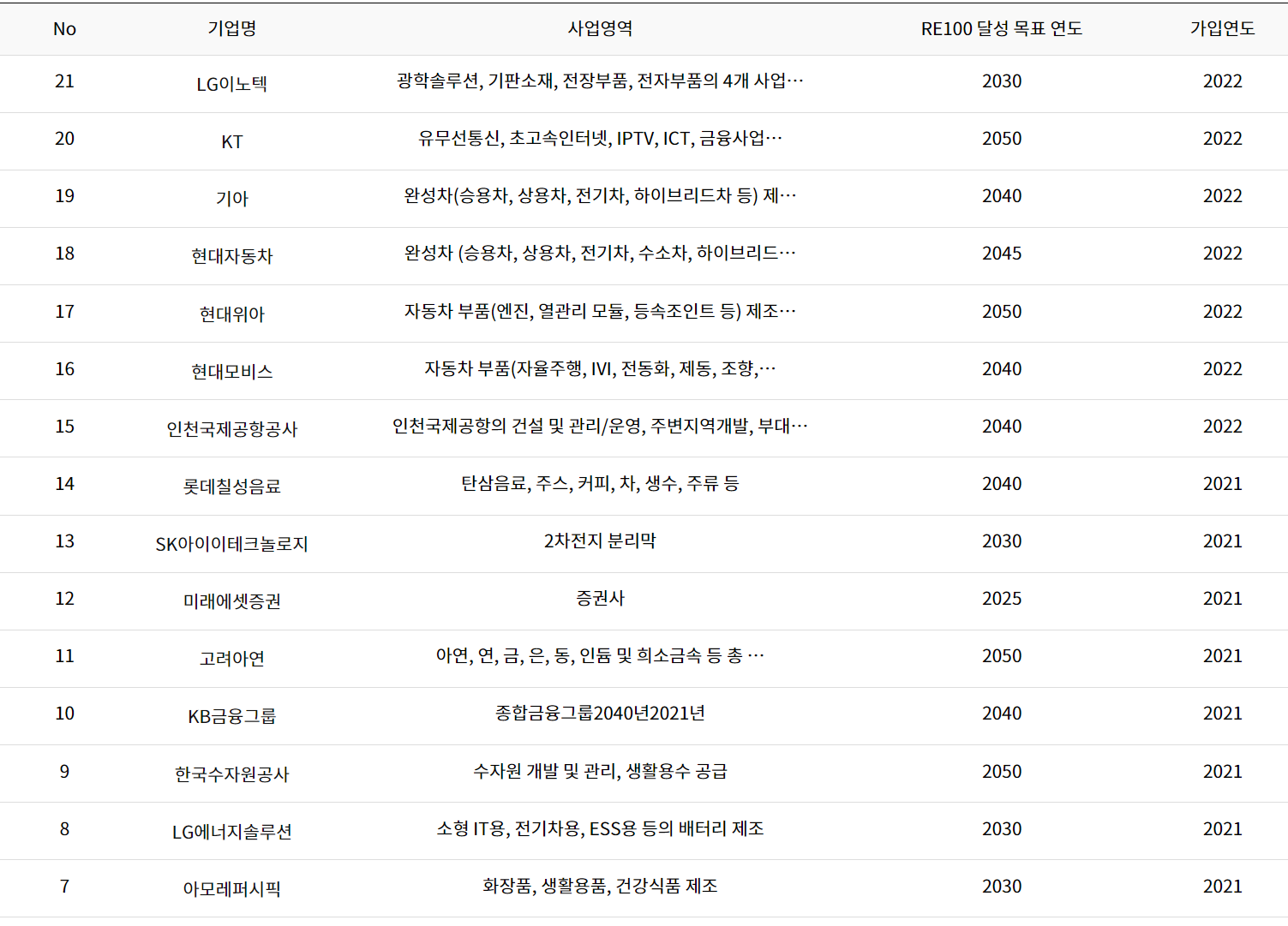Click on 현대위아 in the table

point(231,314)
